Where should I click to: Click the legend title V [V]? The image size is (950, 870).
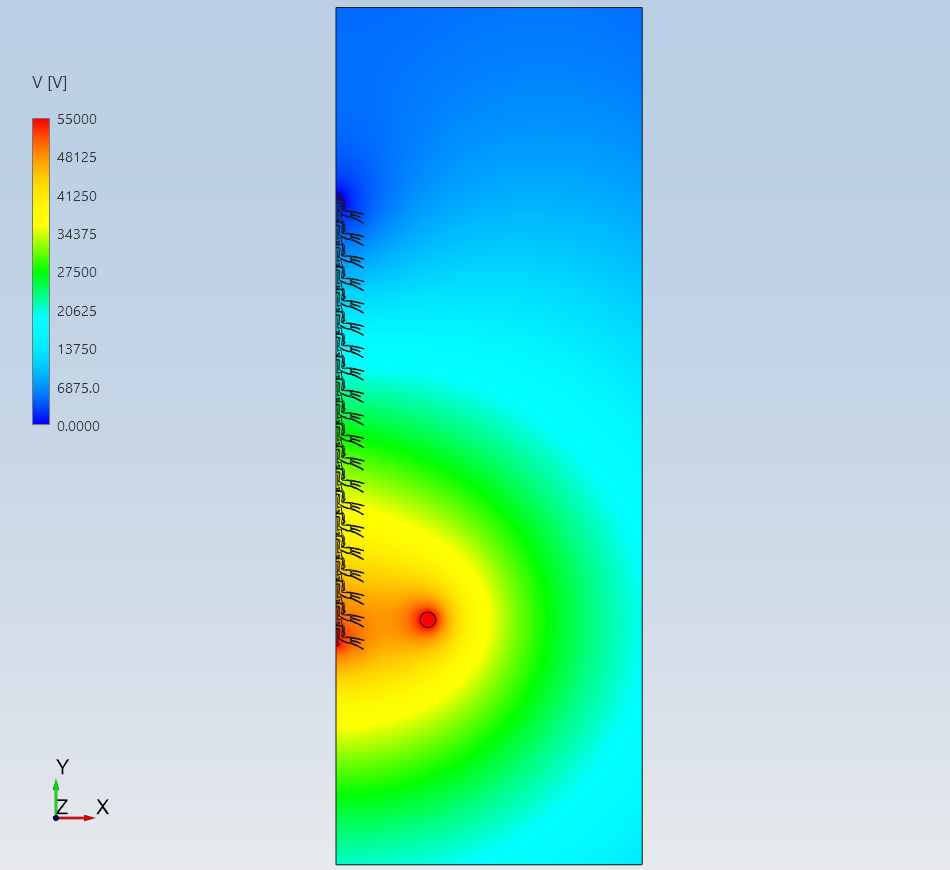(x=50, y=82)
